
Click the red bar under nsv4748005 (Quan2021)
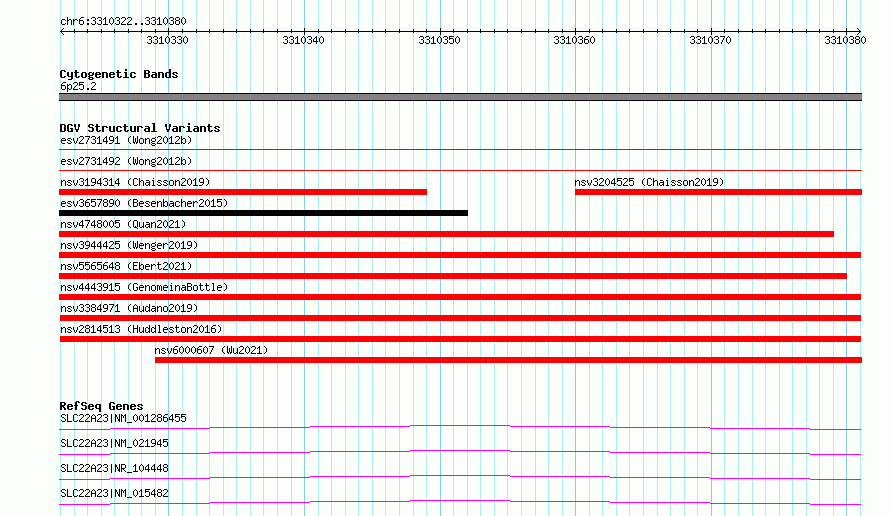click(x=447, y=234)
